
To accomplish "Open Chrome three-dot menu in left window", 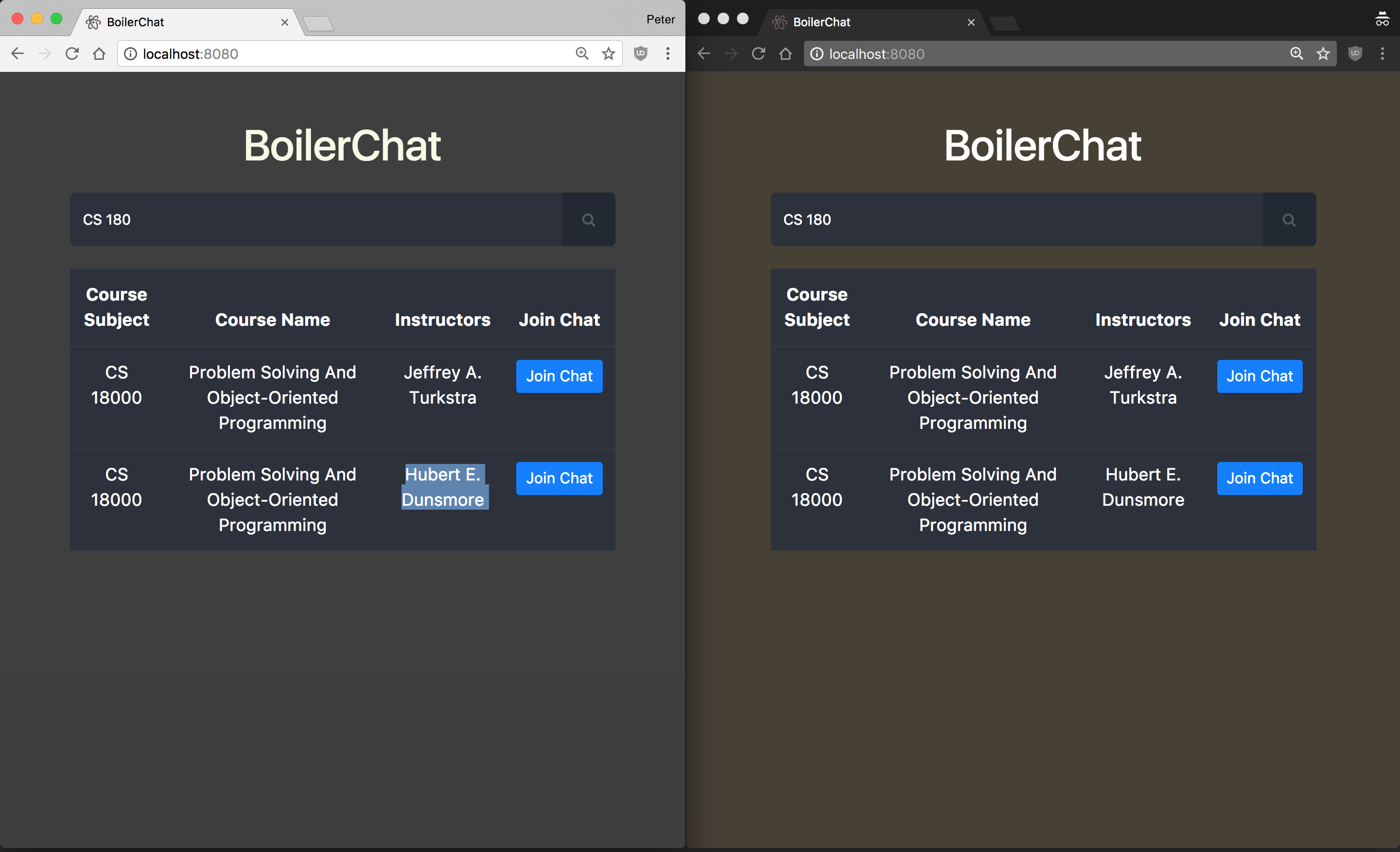I will [667, 54].
